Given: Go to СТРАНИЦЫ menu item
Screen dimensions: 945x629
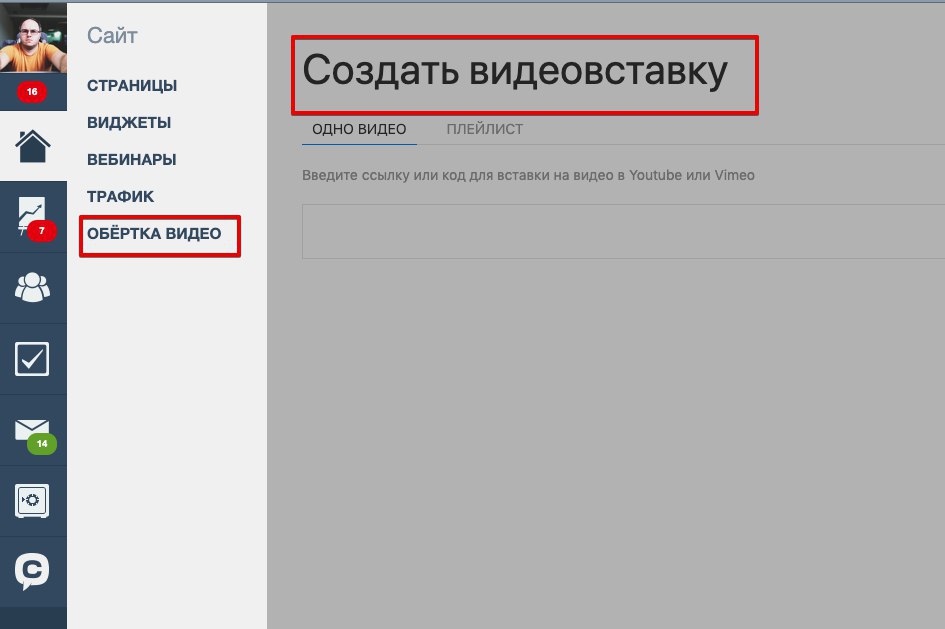Looking at the screenshot, I should [x=132, y=86].
